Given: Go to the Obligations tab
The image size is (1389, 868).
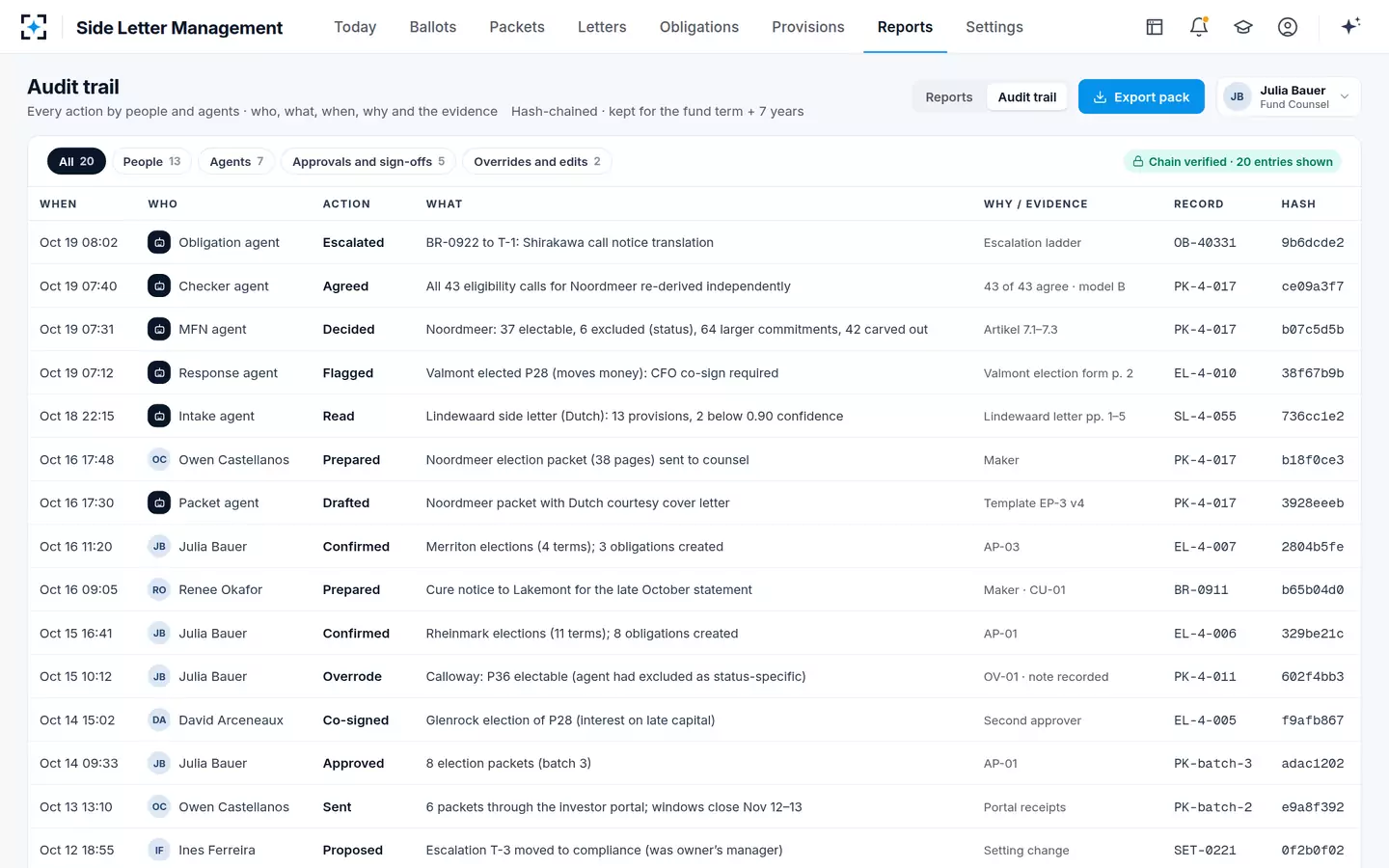Looking at the screenshot, I should [699, 27].
